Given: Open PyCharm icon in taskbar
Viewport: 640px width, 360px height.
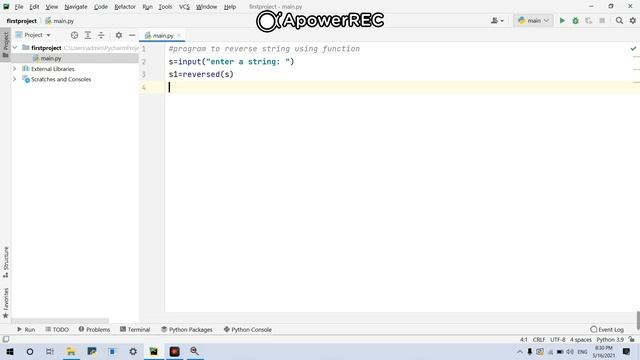Looking at the screenshot, I should 153,351.
